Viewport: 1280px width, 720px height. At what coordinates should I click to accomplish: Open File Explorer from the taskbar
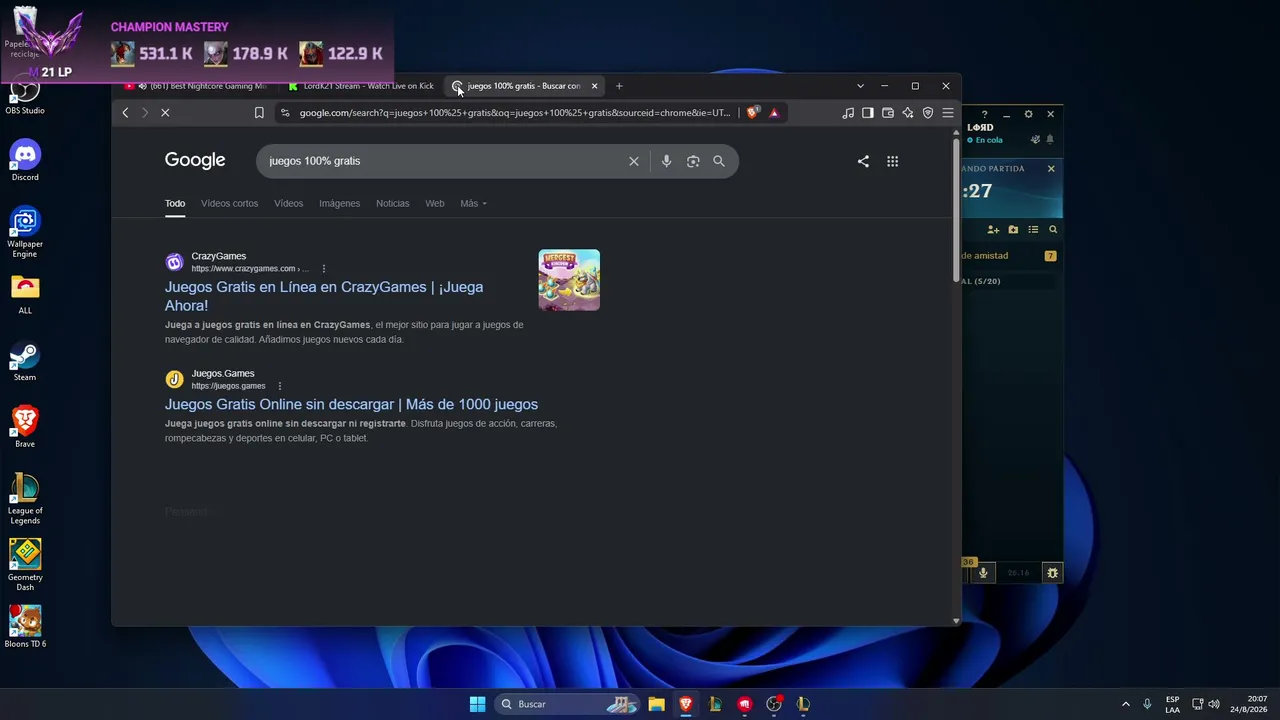pos(656,704)
